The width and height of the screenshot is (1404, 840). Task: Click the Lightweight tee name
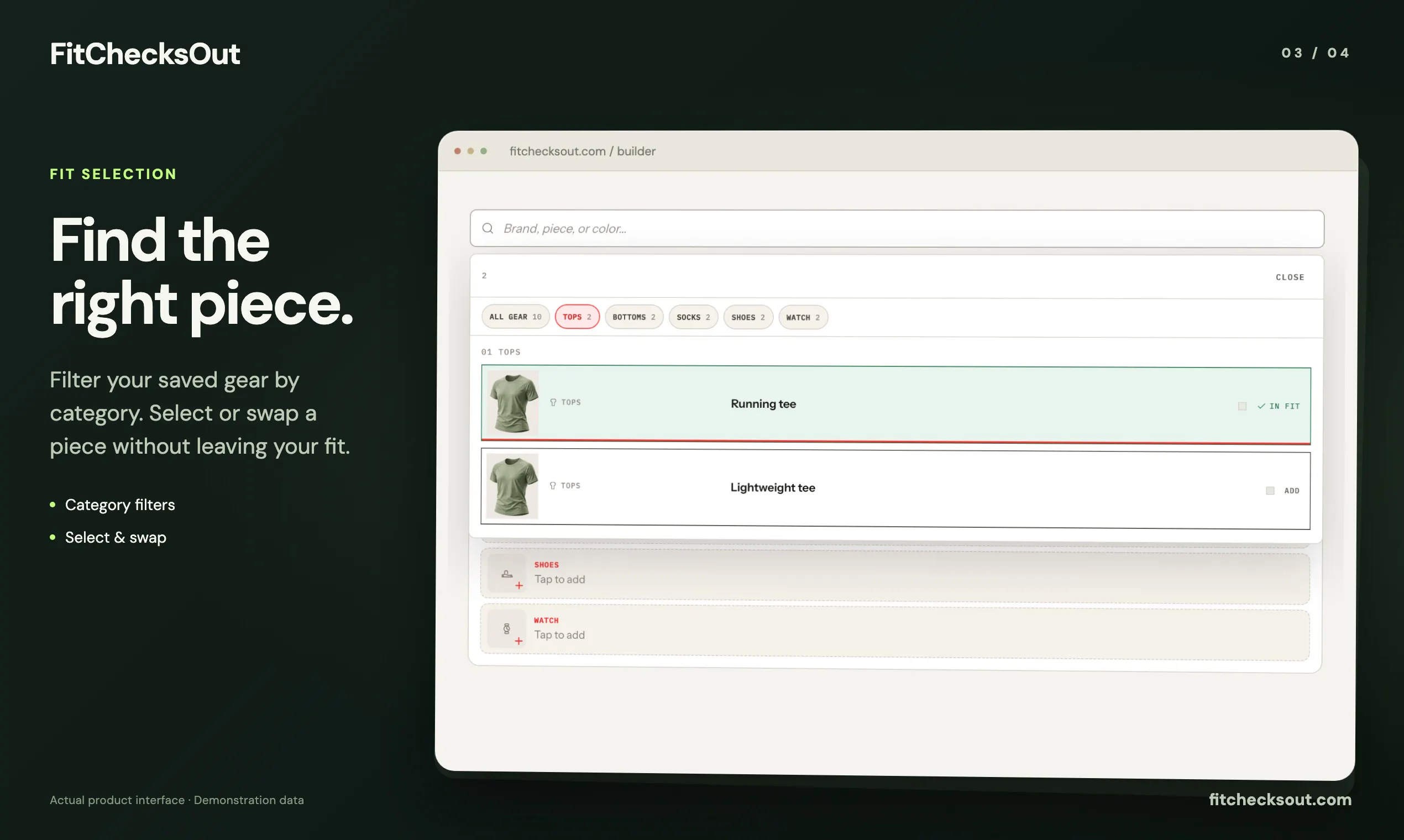[772, 487]
